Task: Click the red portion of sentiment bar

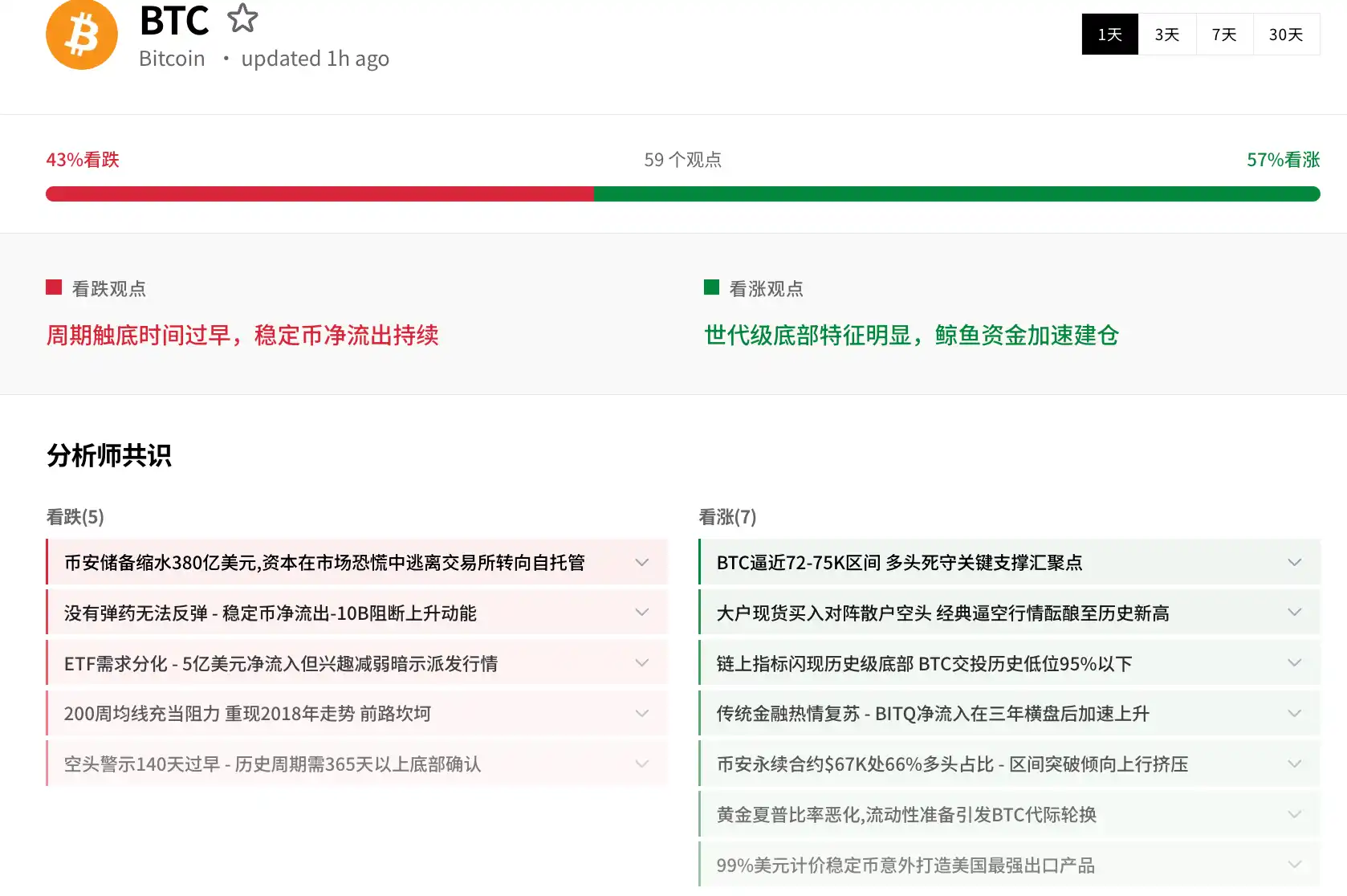Action: tap(321, 193)
